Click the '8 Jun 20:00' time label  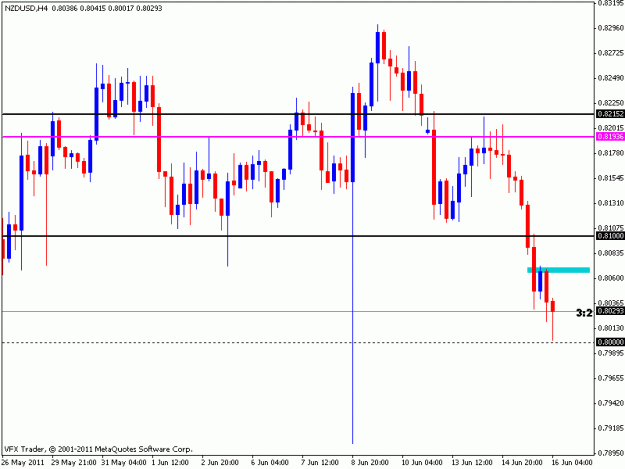click(x=369, y=462)
